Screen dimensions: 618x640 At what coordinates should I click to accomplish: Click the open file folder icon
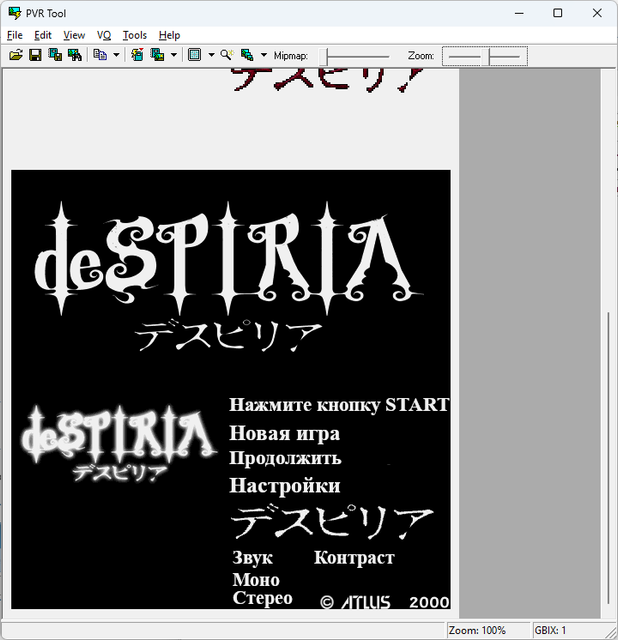[x=16, y=55]
